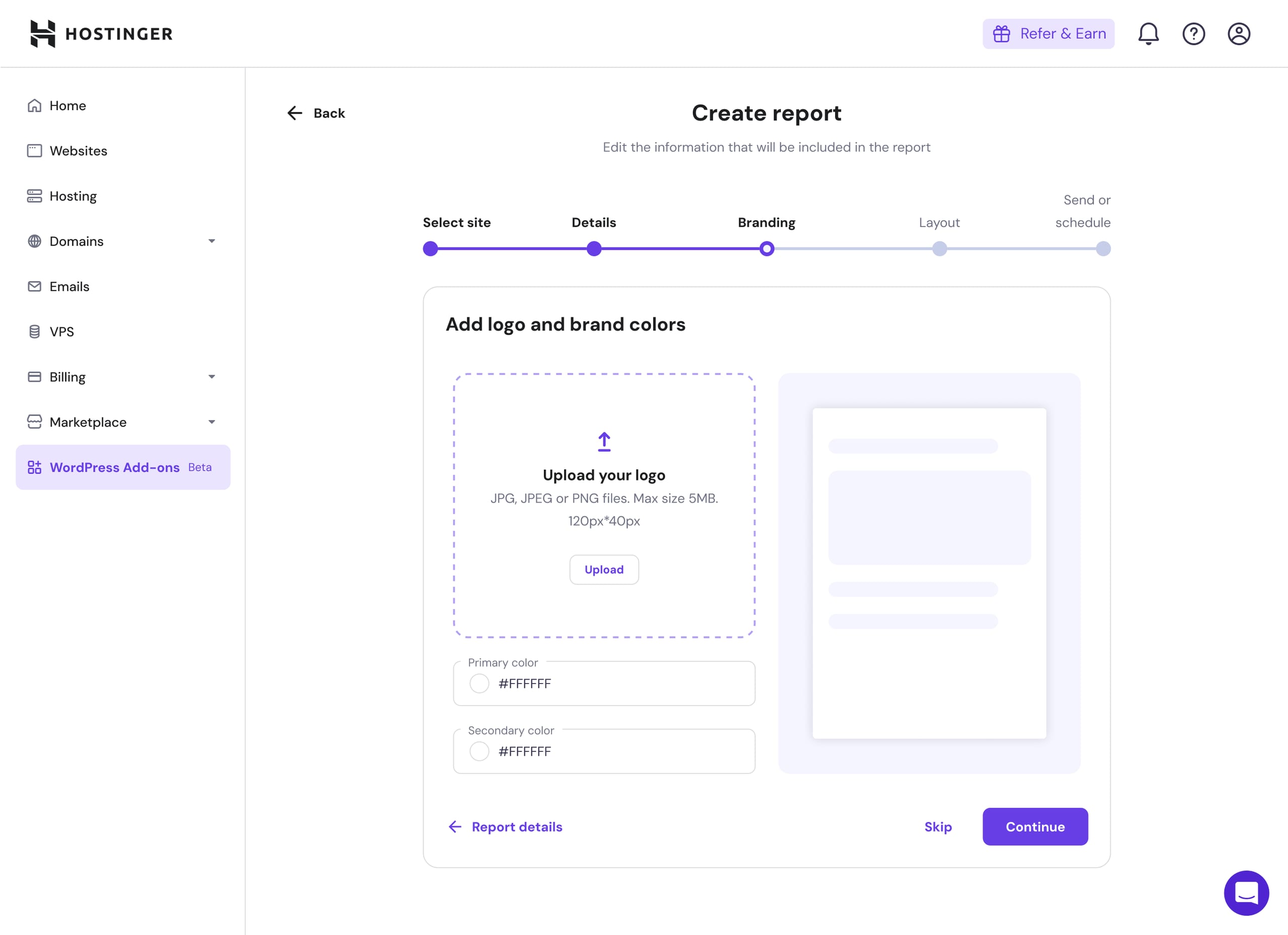1288x935 pixels.
Task: Click the Back arrow icon
Action: (x=295, y=113)
